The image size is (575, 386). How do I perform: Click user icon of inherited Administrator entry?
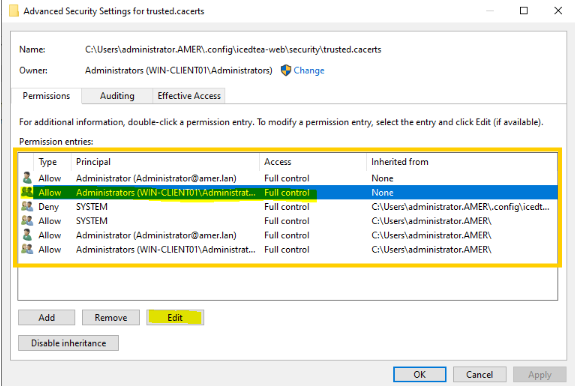pyautogui.click(x=27, y=235)
